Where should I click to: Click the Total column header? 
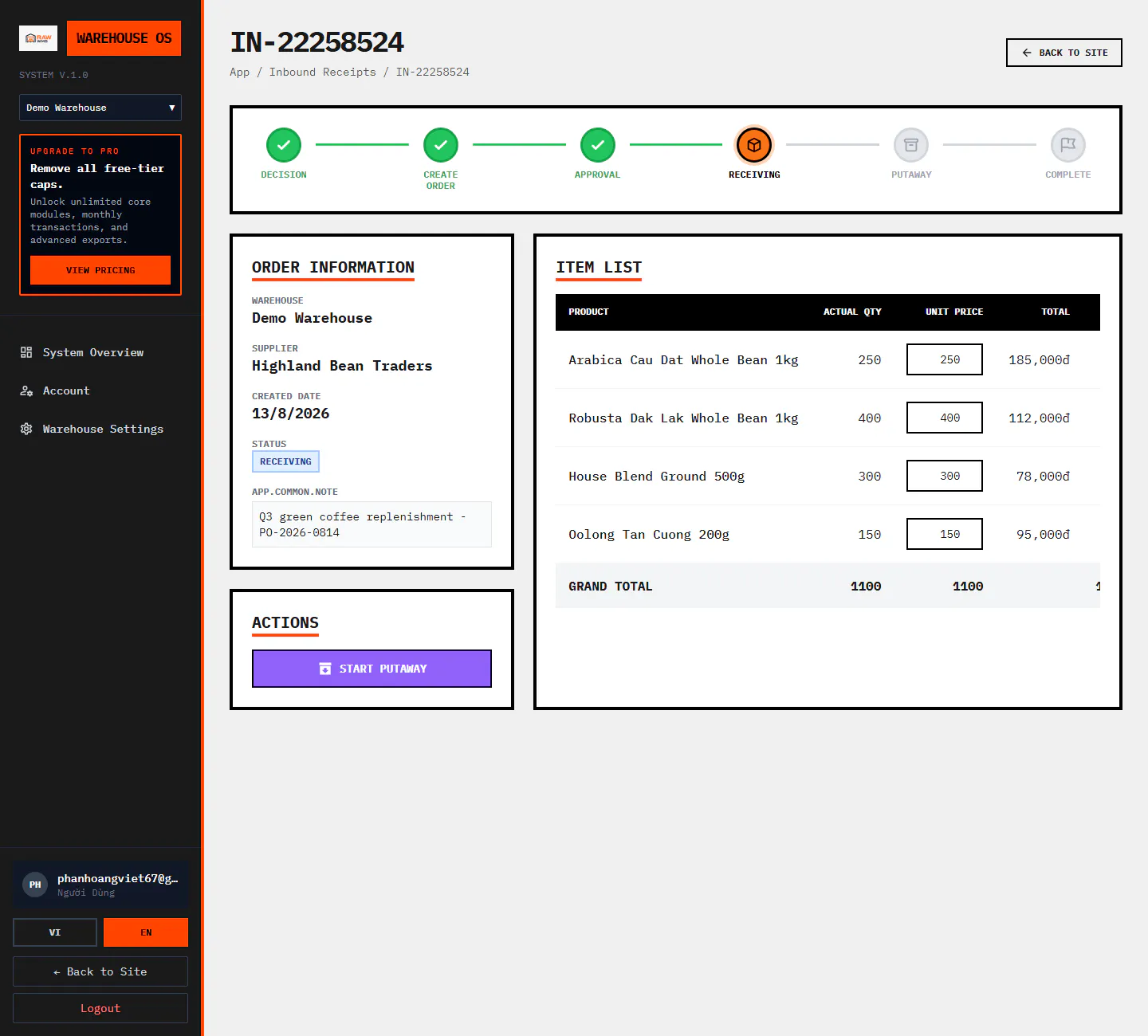point(1055,312)
